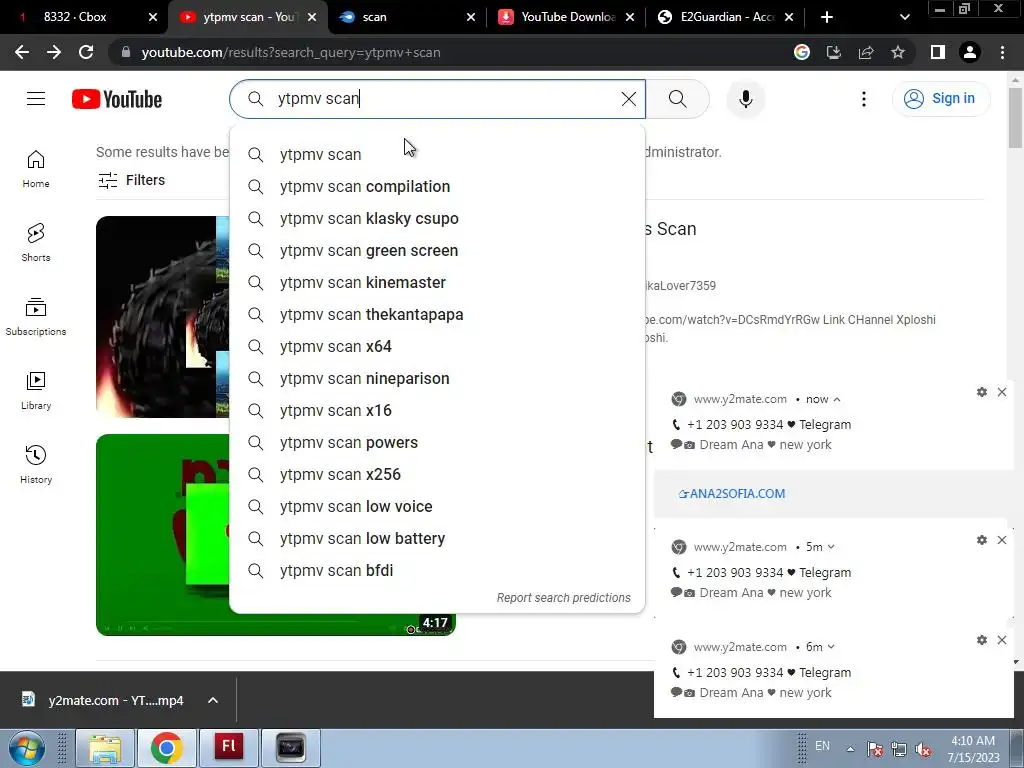
Task: Open the Windows Start menu
Action: [27, 748]
